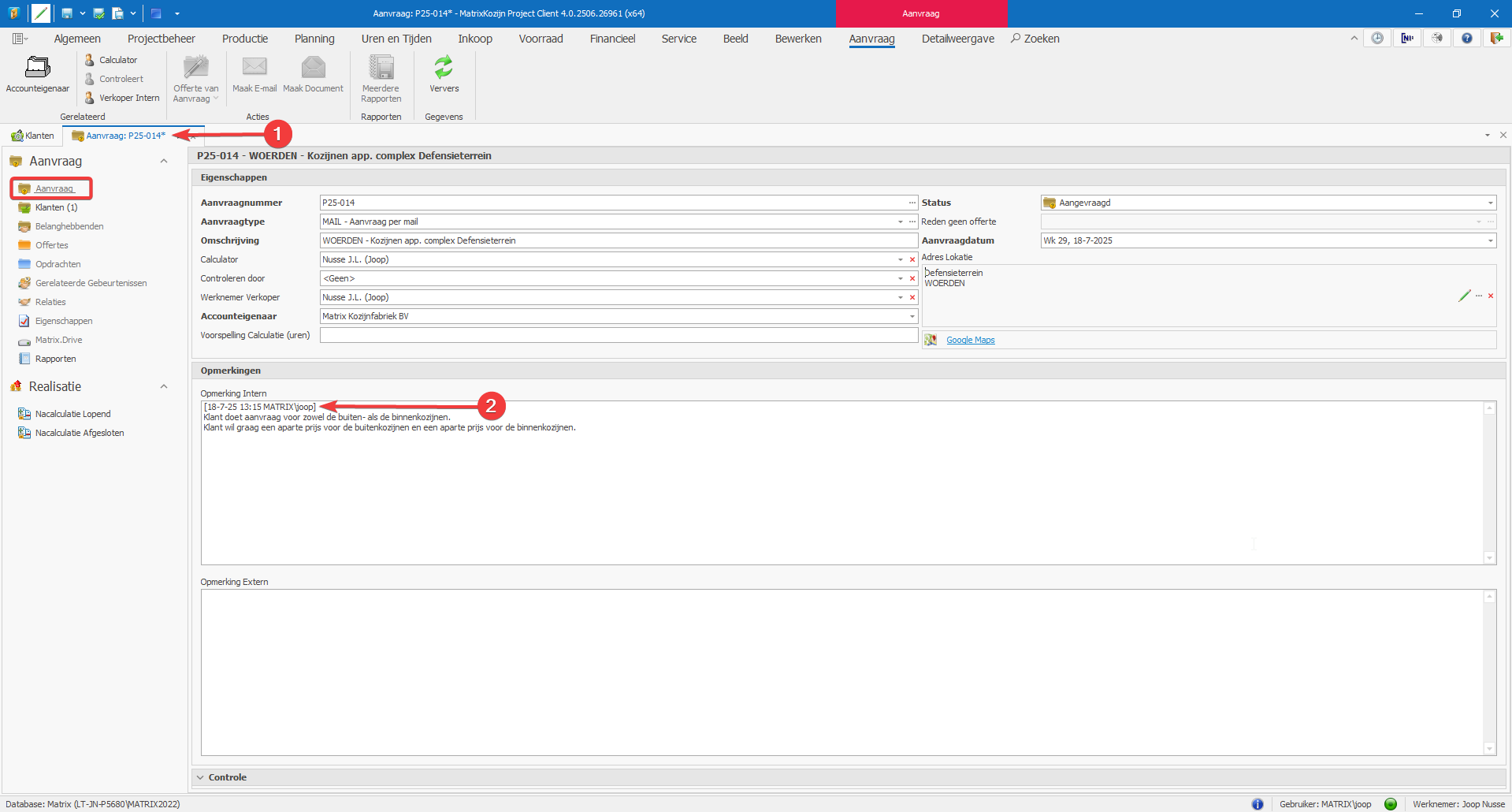Open Opdrachten sidebar item

58,264
